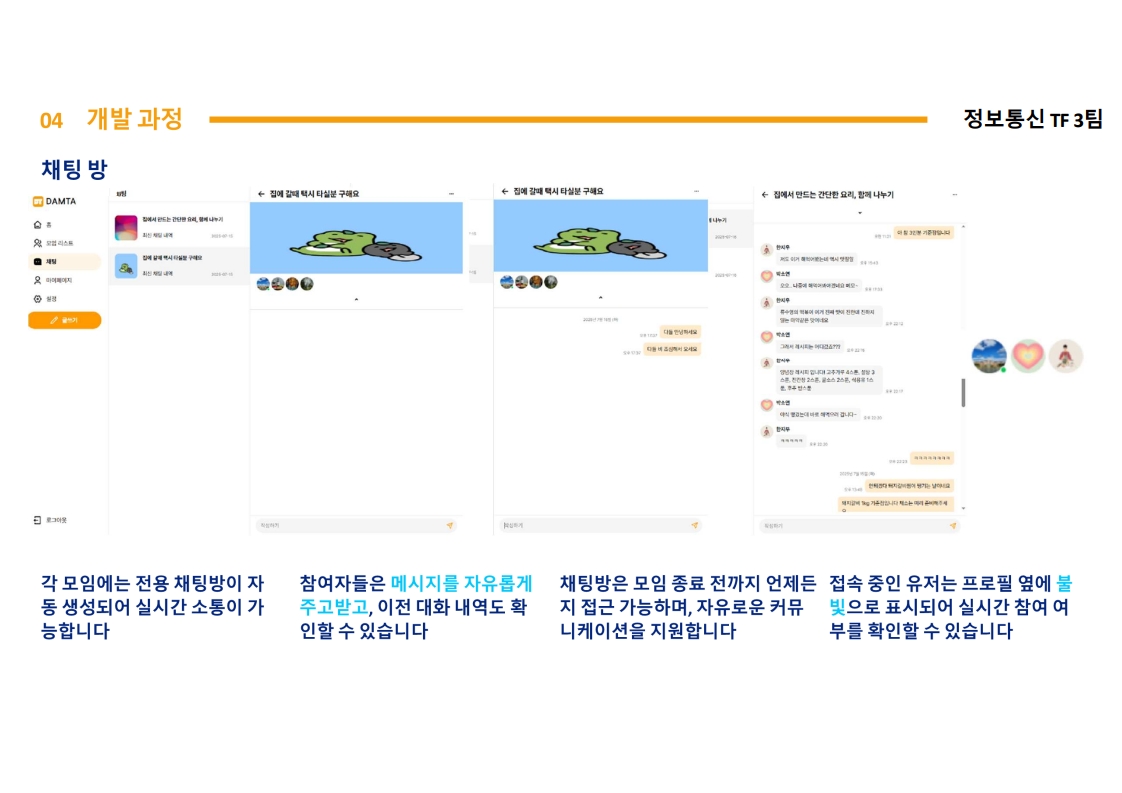Click back arrow in the cooking chat
The width and height of the screenshot is (1122, 793).
[x=765, y=195]
